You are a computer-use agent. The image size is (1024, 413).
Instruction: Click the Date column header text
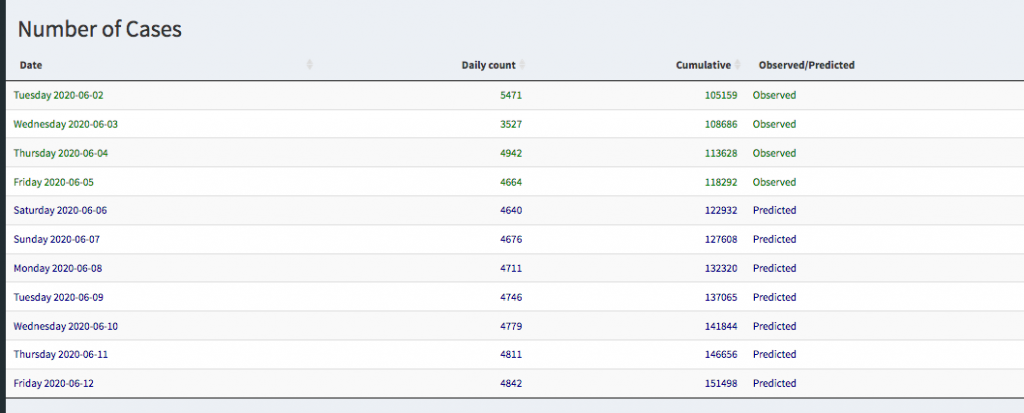pos(31,65)
